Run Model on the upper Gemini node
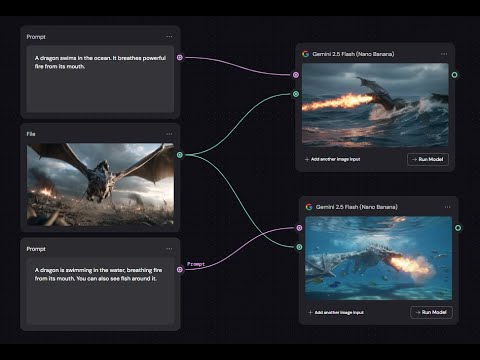The width and height of the screenshot is (480, 360). [x=428, y=159]
